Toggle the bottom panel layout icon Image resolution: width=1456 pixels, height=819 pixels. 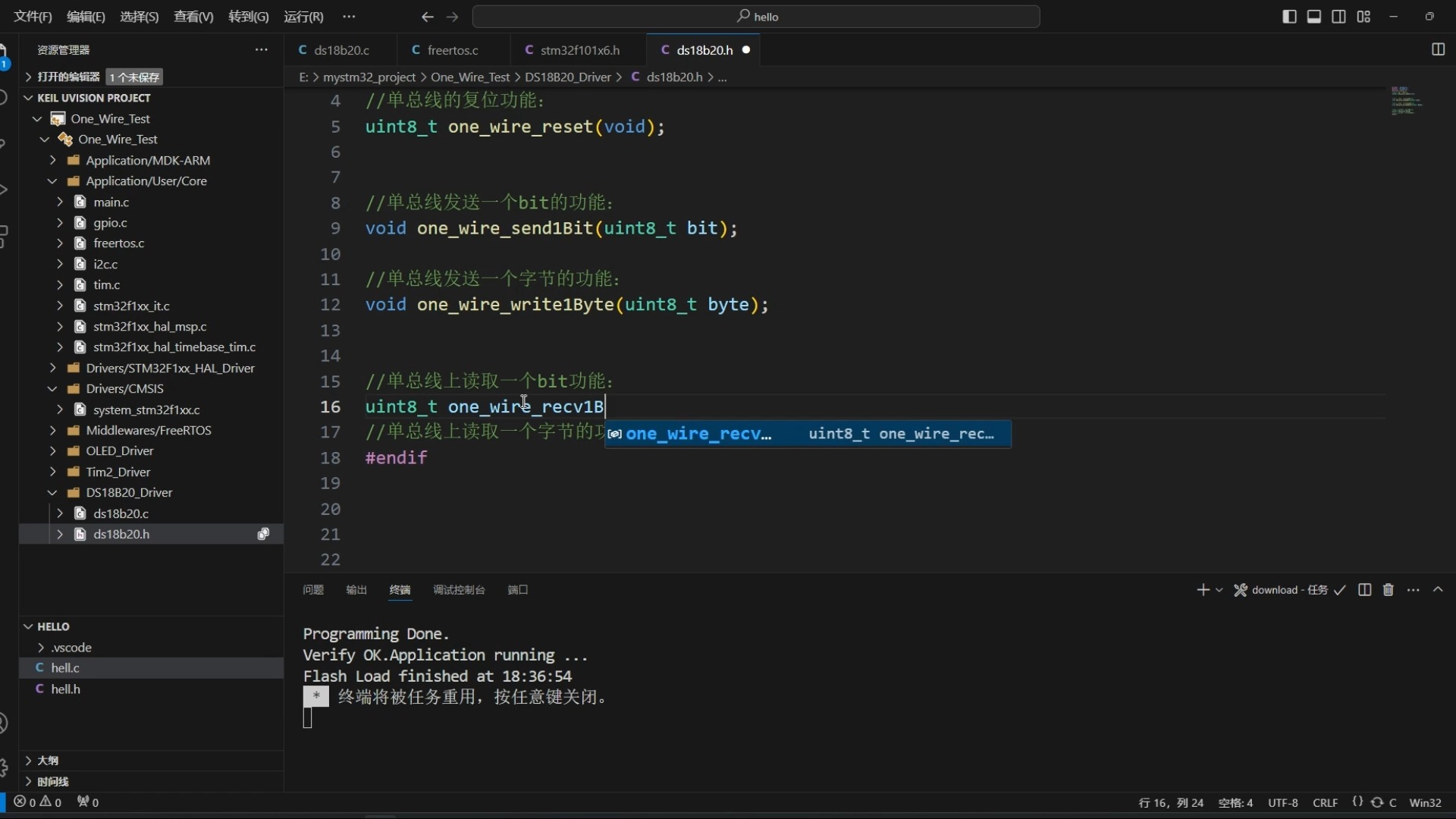pyautogui.click(x=1314, y=17)
